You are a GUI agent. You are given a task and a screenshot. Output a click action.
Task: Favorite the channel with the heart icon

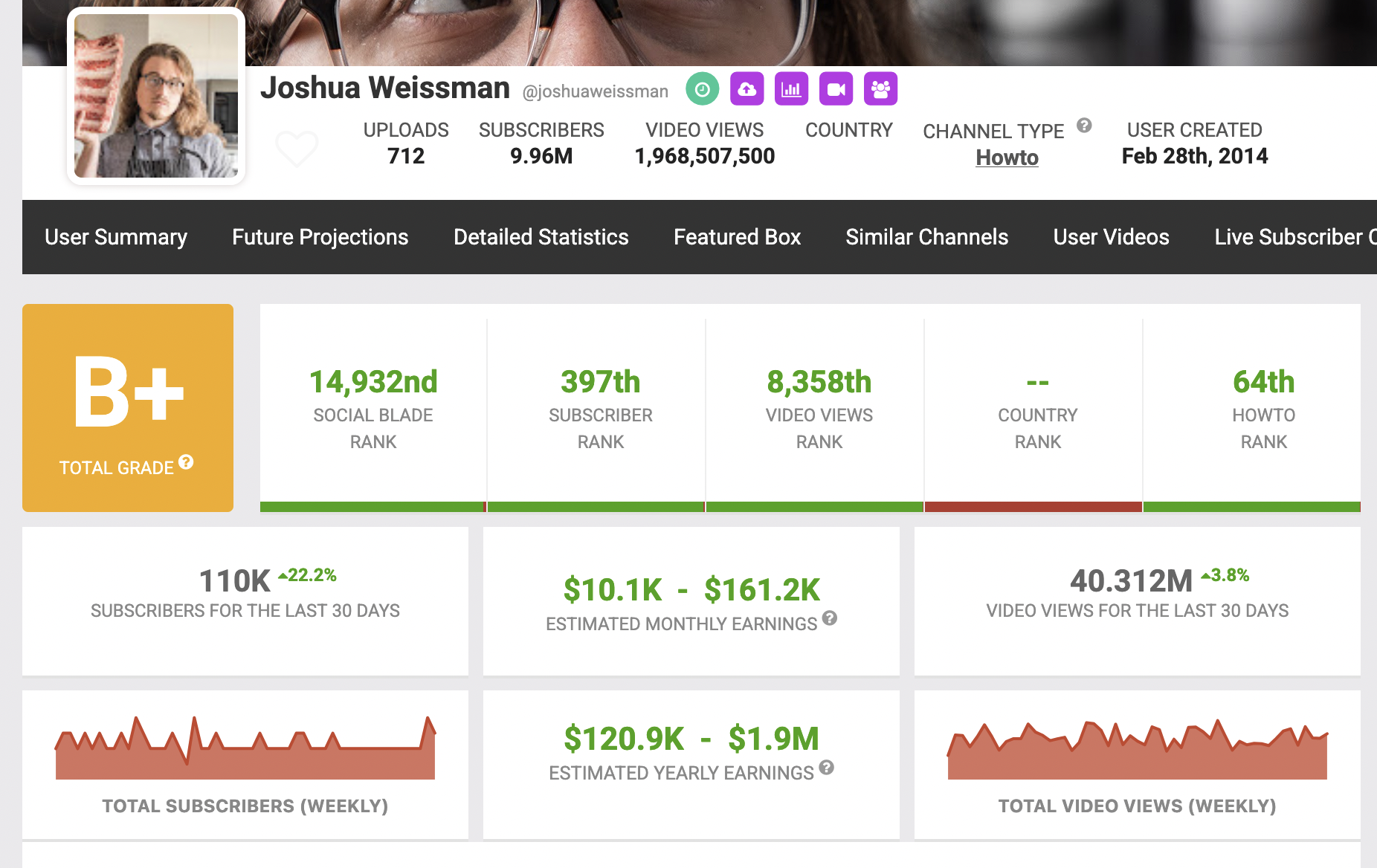(297, 149)
